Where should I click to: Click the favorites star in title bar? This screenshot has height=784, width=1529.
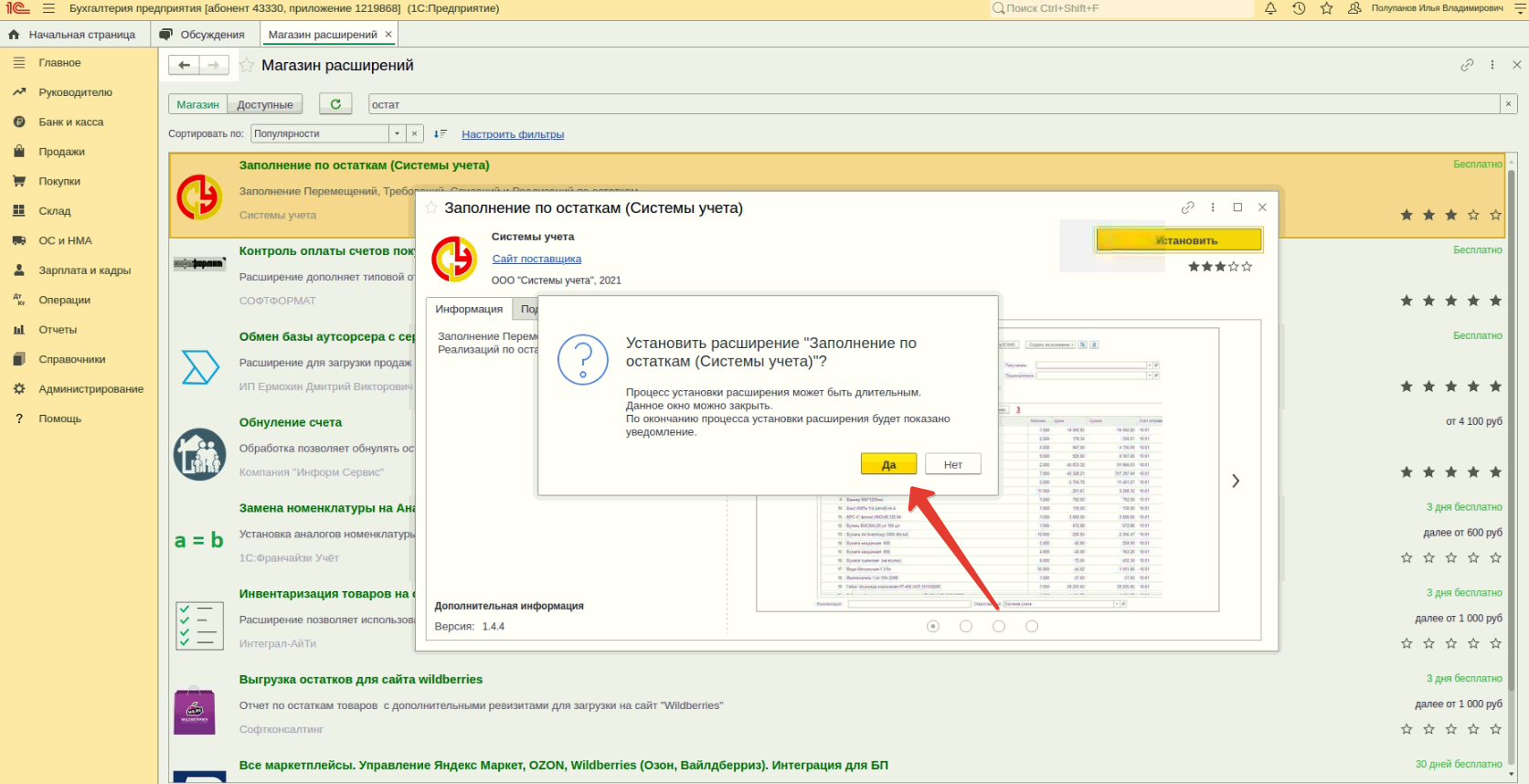pos(1327,8)
